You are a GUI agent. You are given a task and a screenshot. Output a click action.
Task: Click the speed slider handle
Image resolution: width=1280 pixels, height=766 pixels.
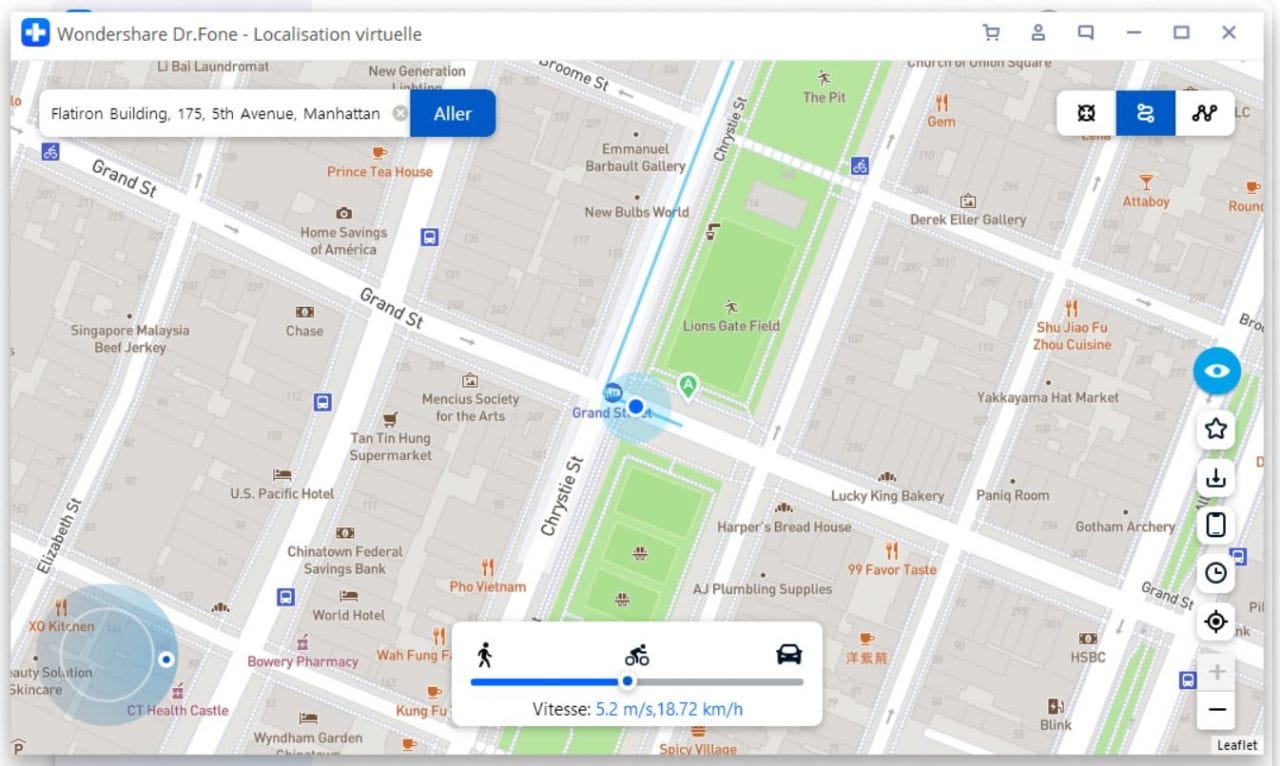[627, 682]
